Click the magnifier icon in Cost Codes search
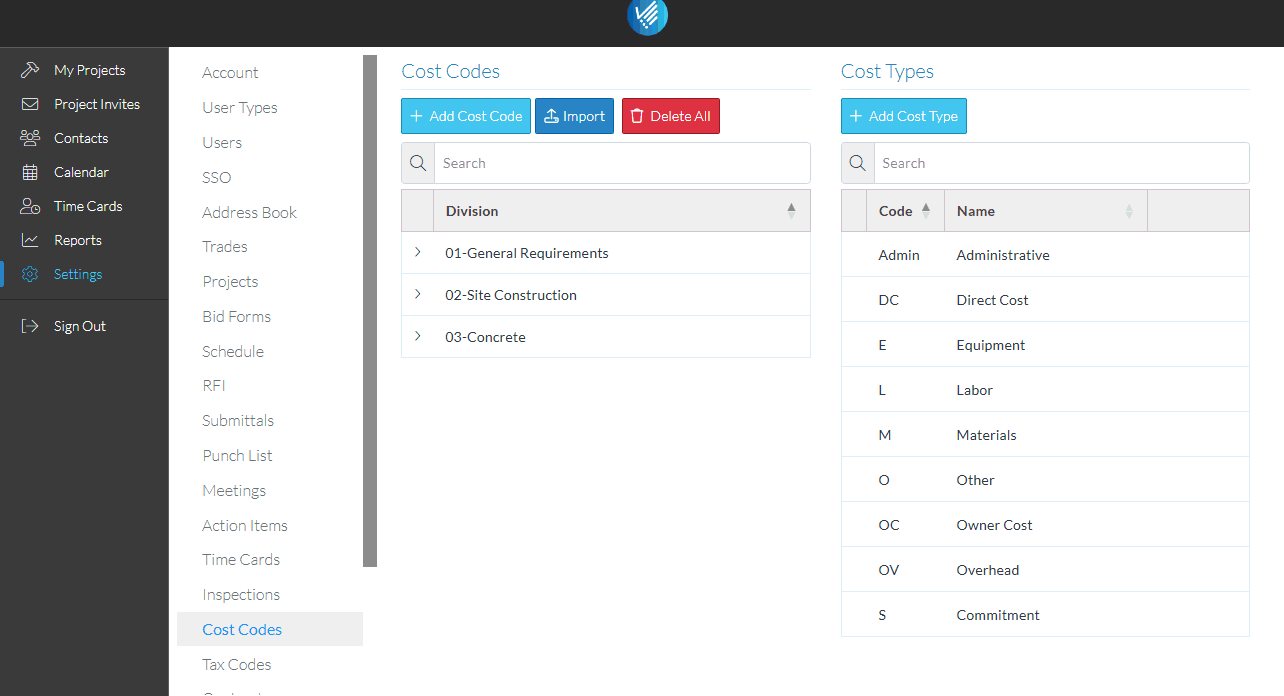Screen dimensions: 1284x696 pyautogui.click(x=418, y=163)
